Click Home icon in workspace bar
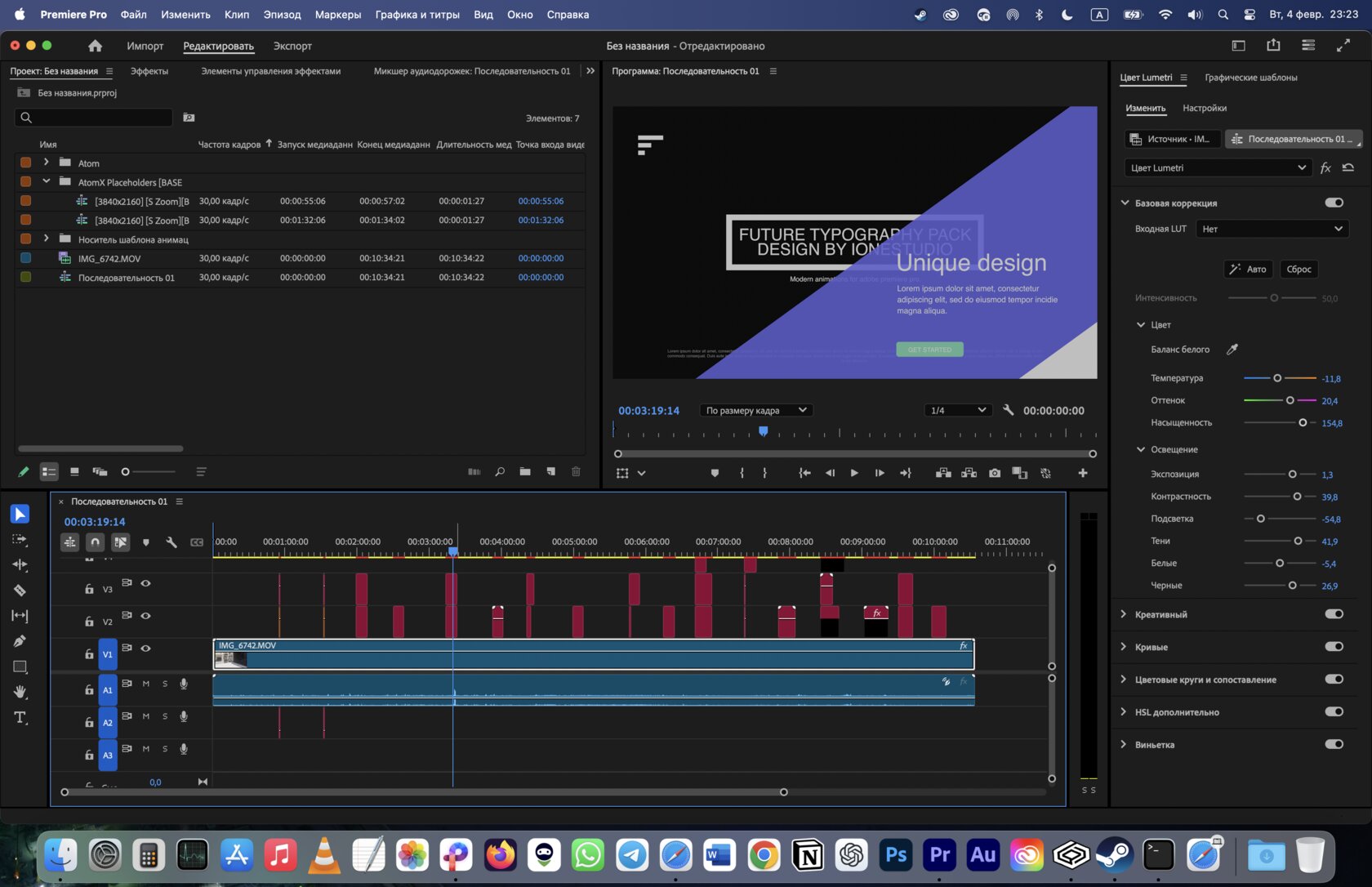Viewport: 1372px width, 887px height. 96,46
